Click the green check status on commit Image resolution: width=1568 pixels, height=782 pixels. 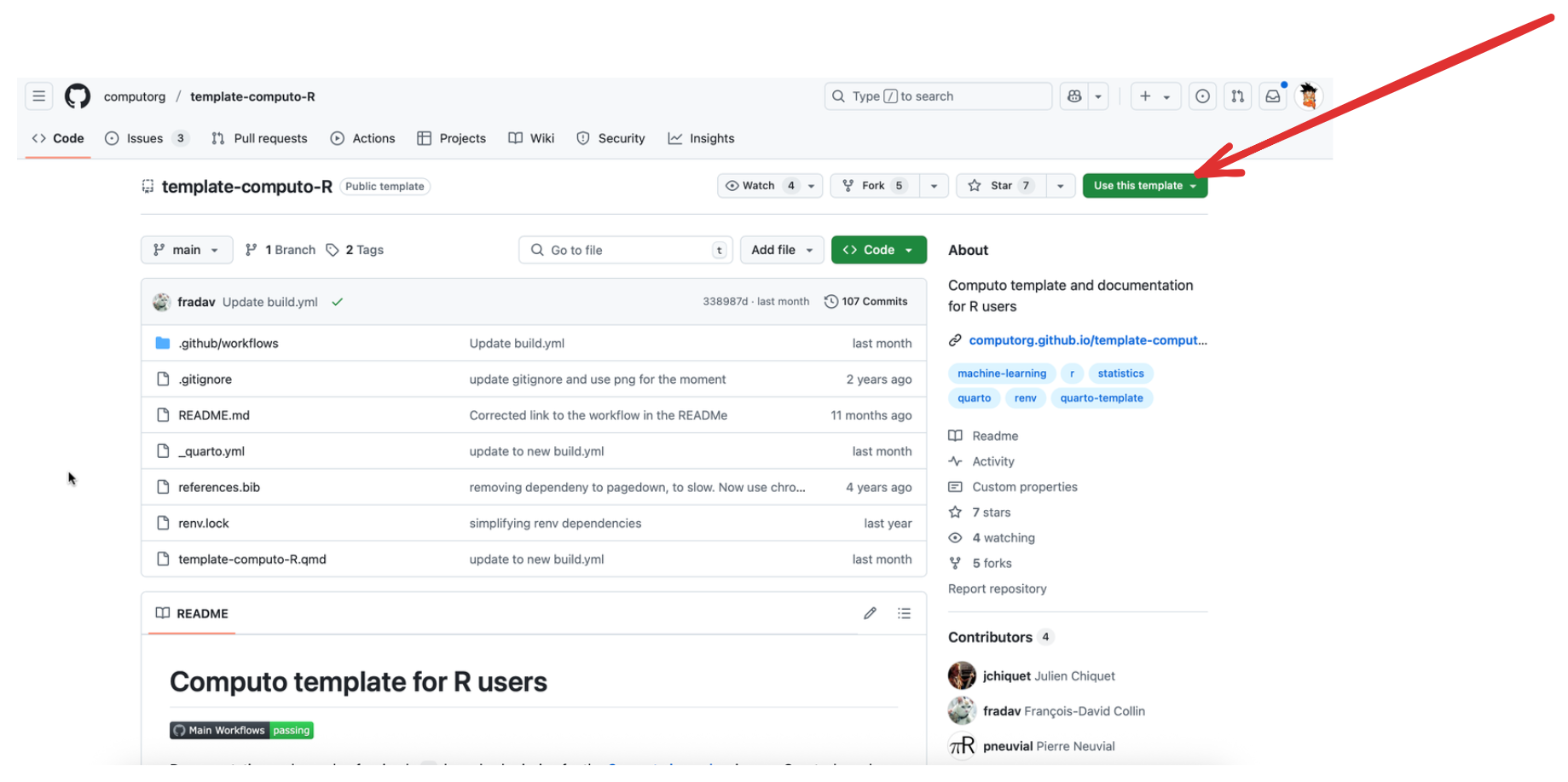338,302
